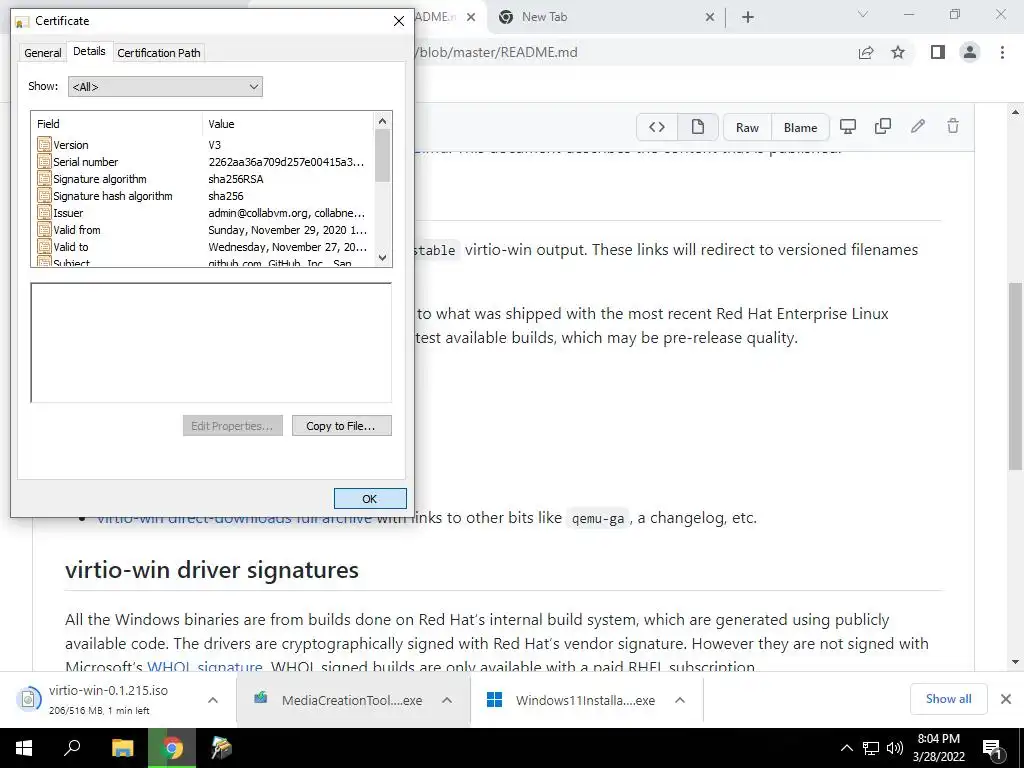Click Copy to File button
Viewport: 1024px width, 768px height.
pyautogui.click(x=342, y=426)
